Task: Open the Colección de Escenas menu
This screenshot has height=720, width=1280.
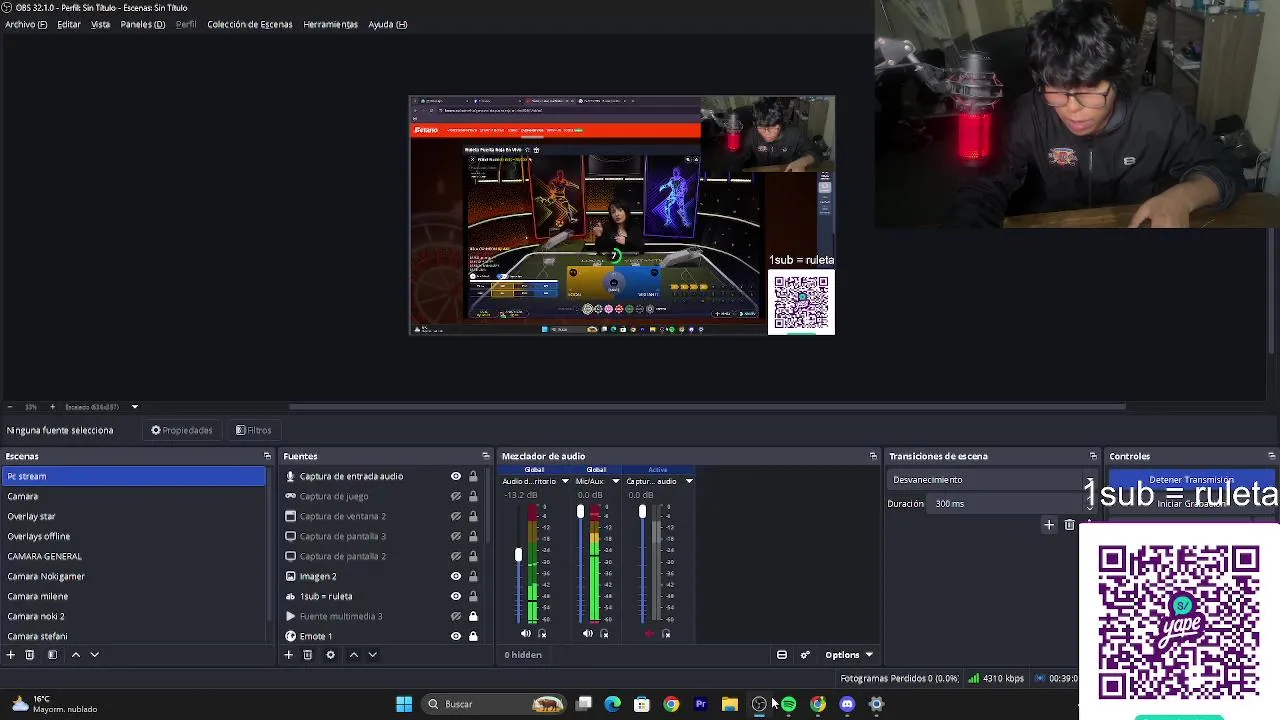Action: pos(250,24)
